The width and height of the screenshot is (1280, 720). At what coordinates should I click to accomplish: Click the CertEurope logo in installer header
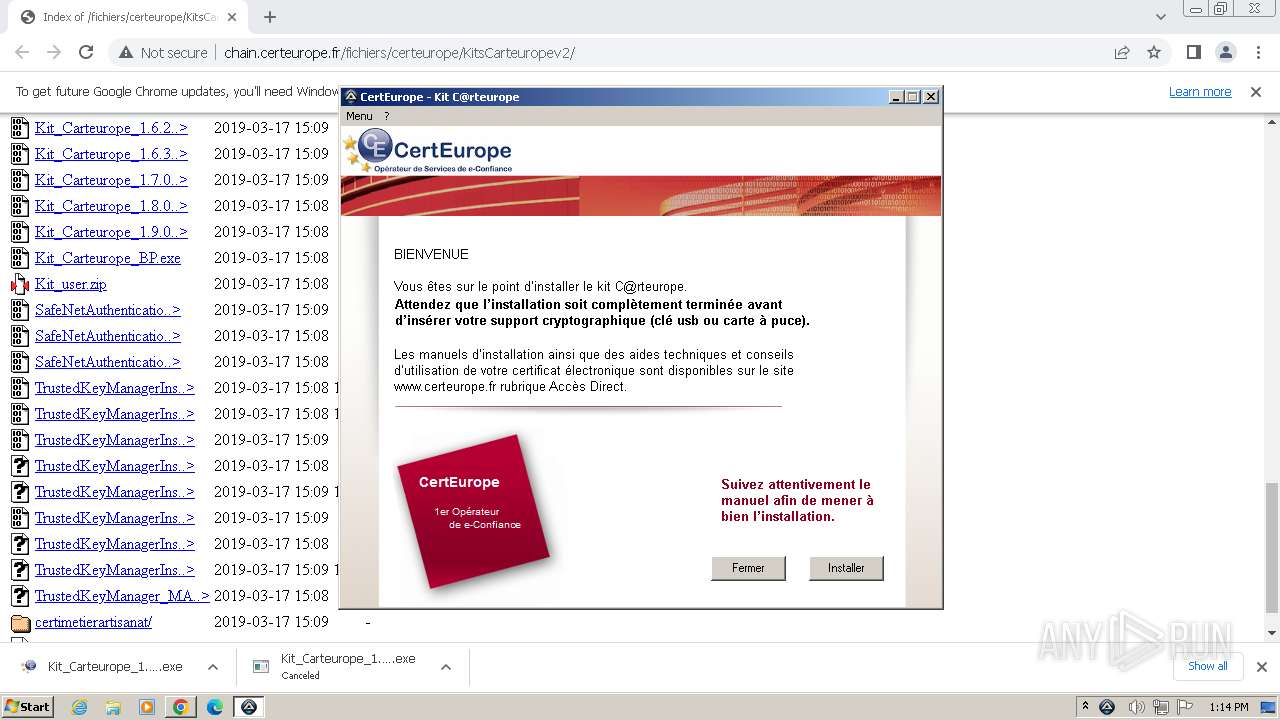click(428, 151)
